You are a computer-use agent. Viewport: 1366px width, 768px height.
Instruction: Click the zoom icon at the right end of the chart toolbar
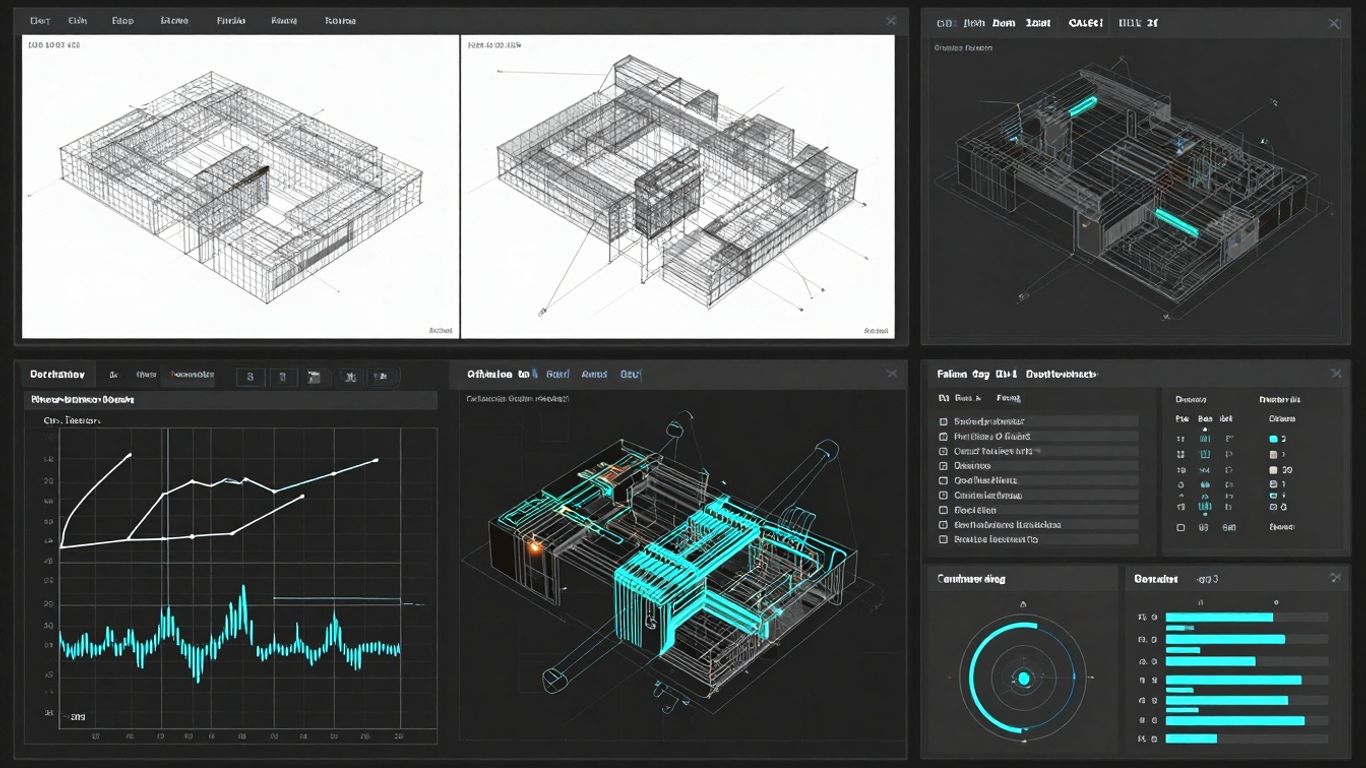382,377
